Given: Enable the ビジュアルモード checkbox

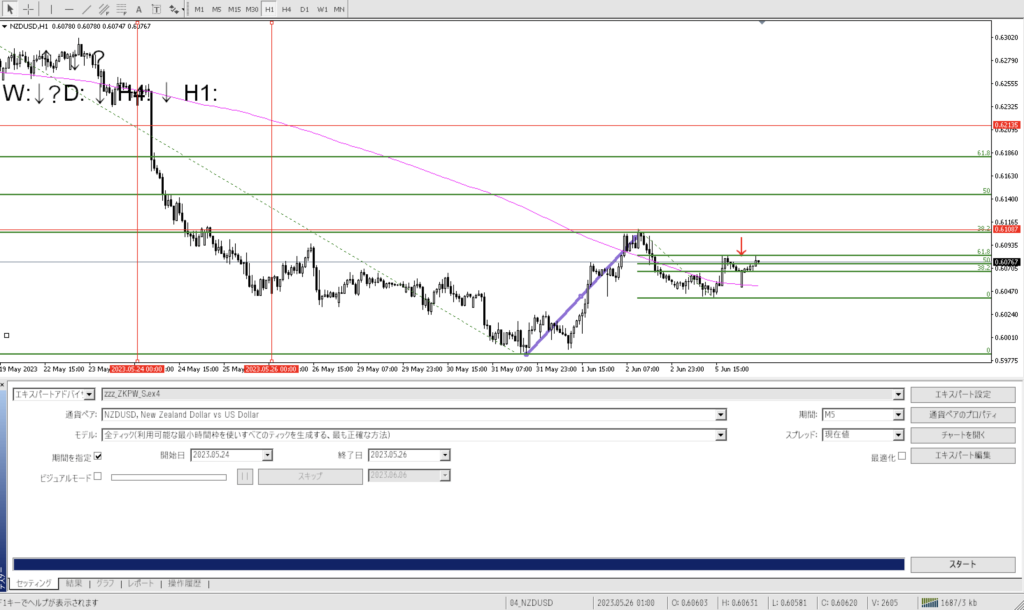Looking at the screenshot, I should 98,476.
